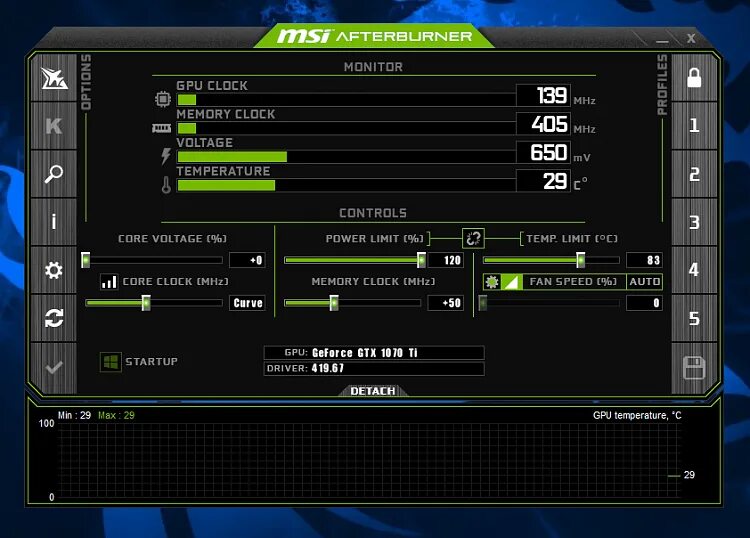This screenshot has height=538, width=750.
Task: Launch Kombustor with the K icon
Action: [x=54, y=126]
